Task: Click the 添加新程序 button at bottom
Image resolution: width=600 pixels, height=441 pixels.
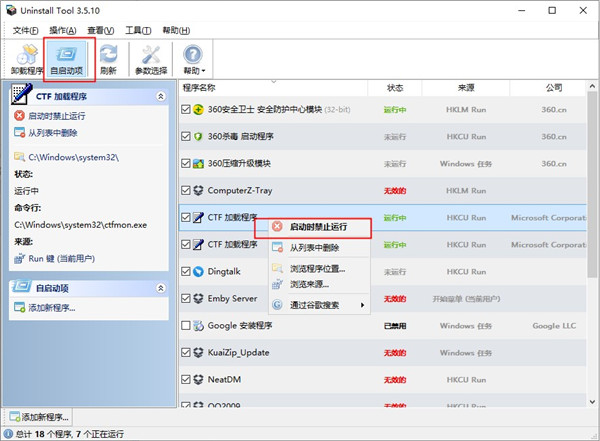Action: click(x=38, y=416)
